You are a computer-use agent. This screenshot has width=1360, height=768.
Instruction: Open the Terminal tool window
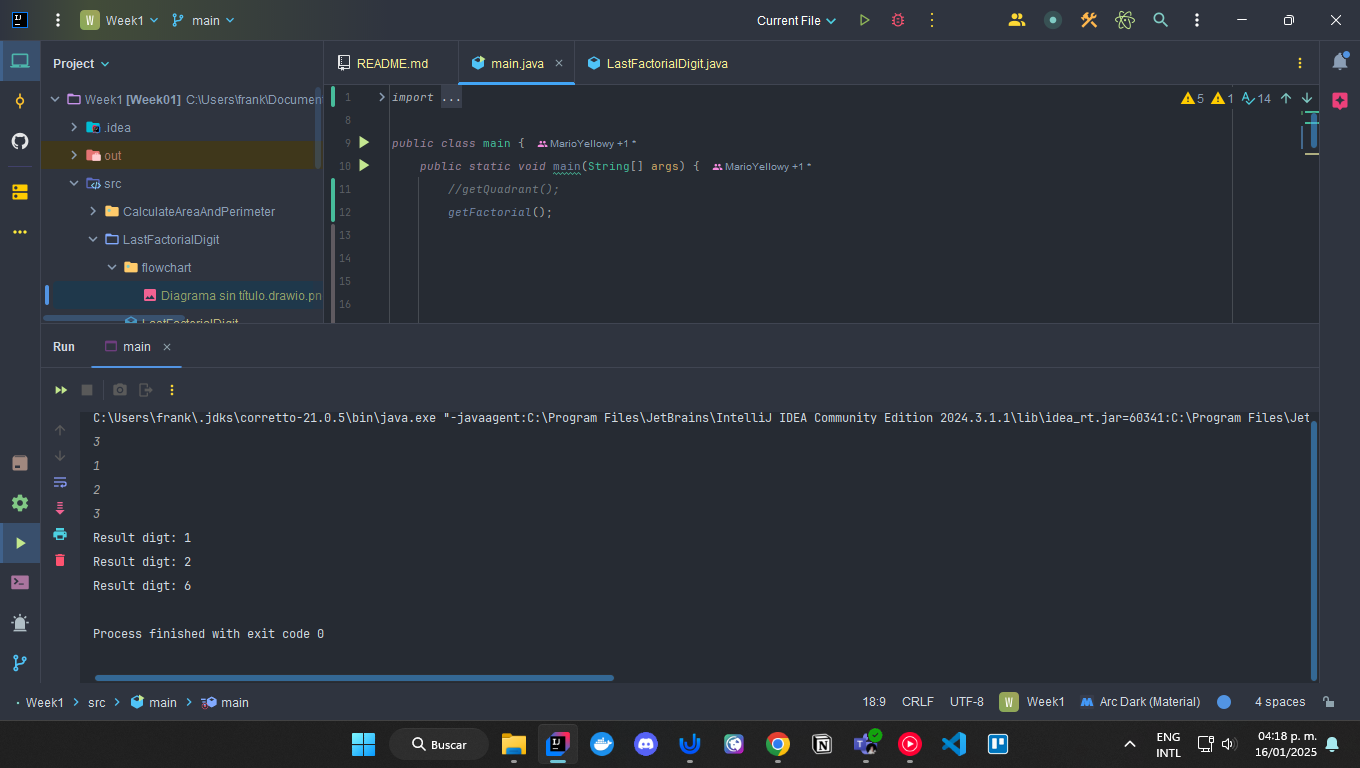point(20,582)
